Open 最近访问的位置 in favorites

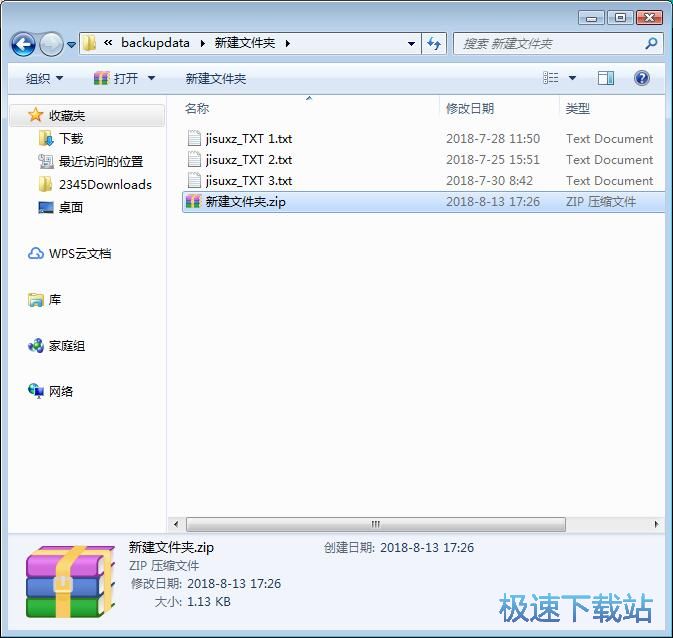click(x=101, y=161)
